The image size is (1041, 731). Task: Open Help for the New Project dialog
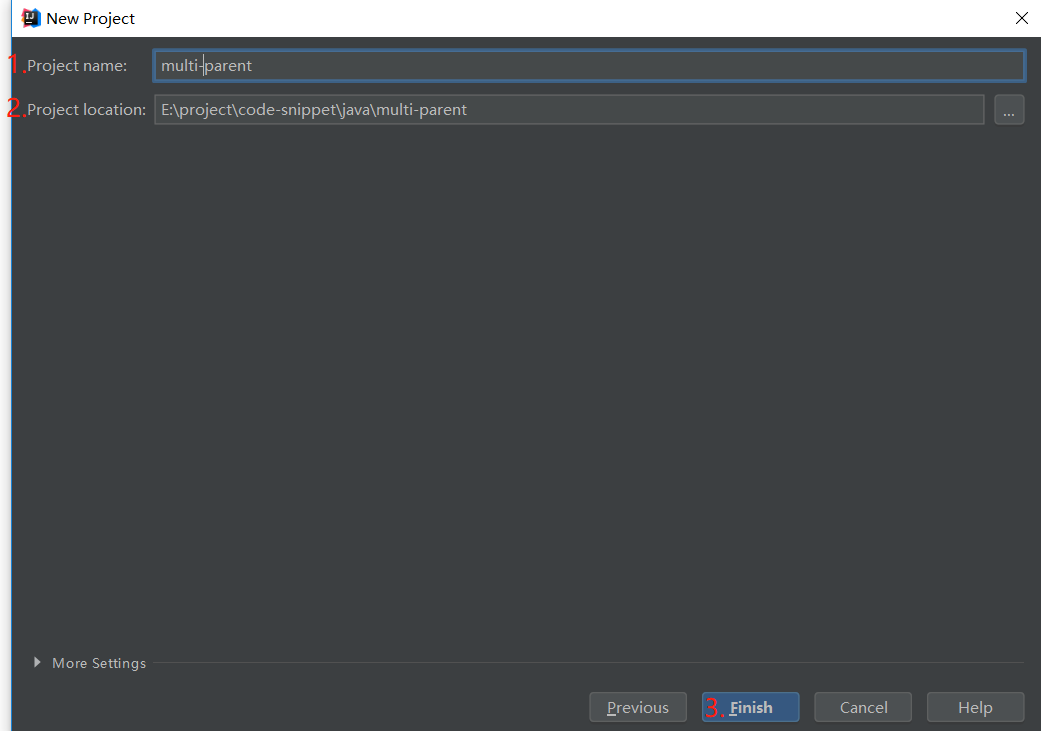(x=975, y=707)
